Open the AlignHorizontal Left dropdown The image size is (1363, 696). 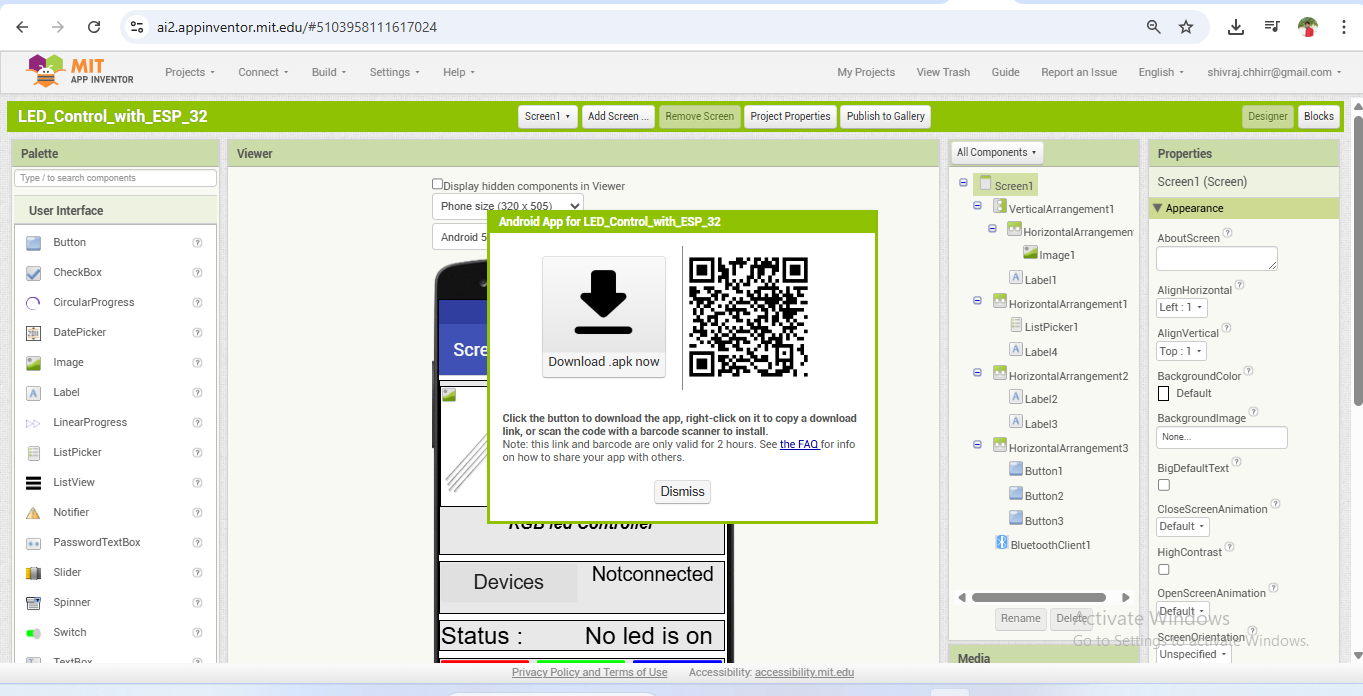click(1182, 308)
